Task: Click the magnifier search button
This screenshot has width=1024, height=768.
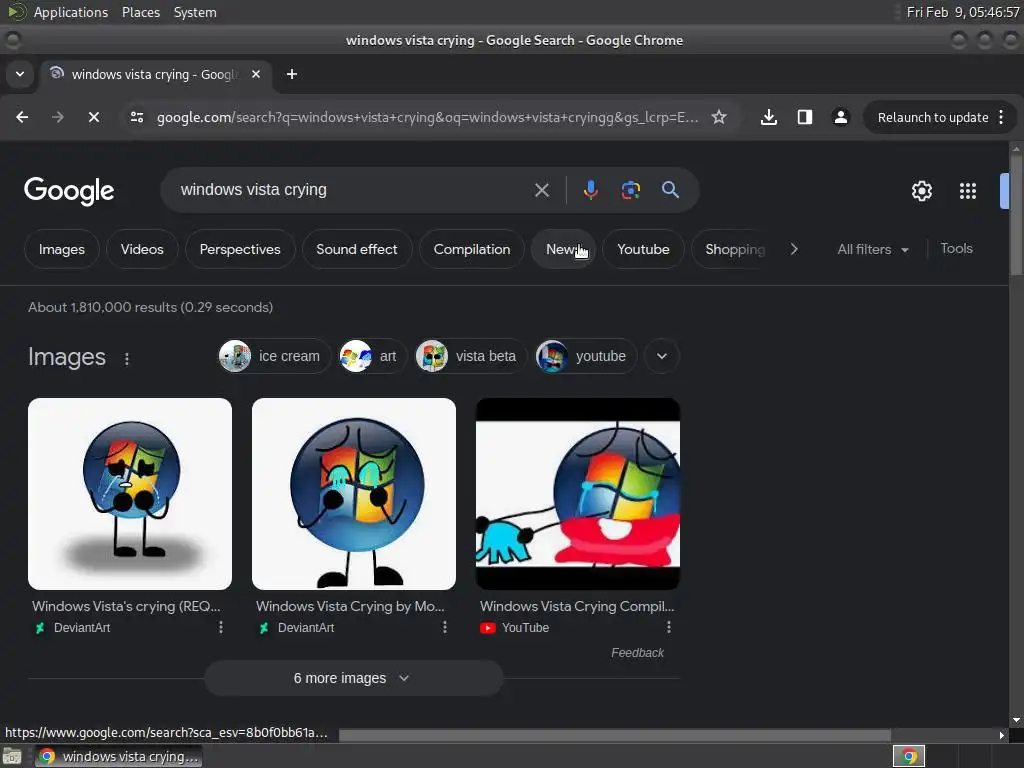Action: pos(671,190)
